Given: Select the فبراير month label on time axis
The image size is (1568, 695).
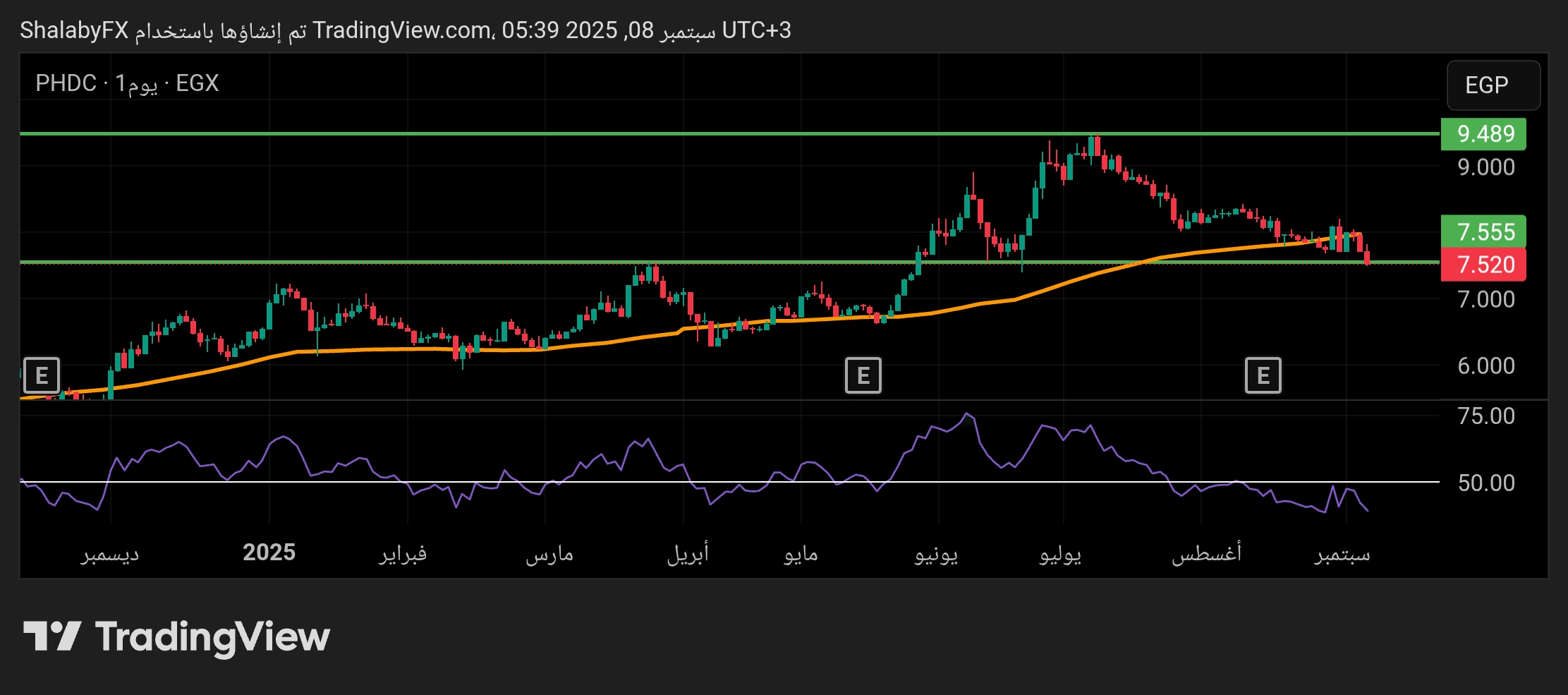Looking at the screenshot, I should [x=403, y=554].
